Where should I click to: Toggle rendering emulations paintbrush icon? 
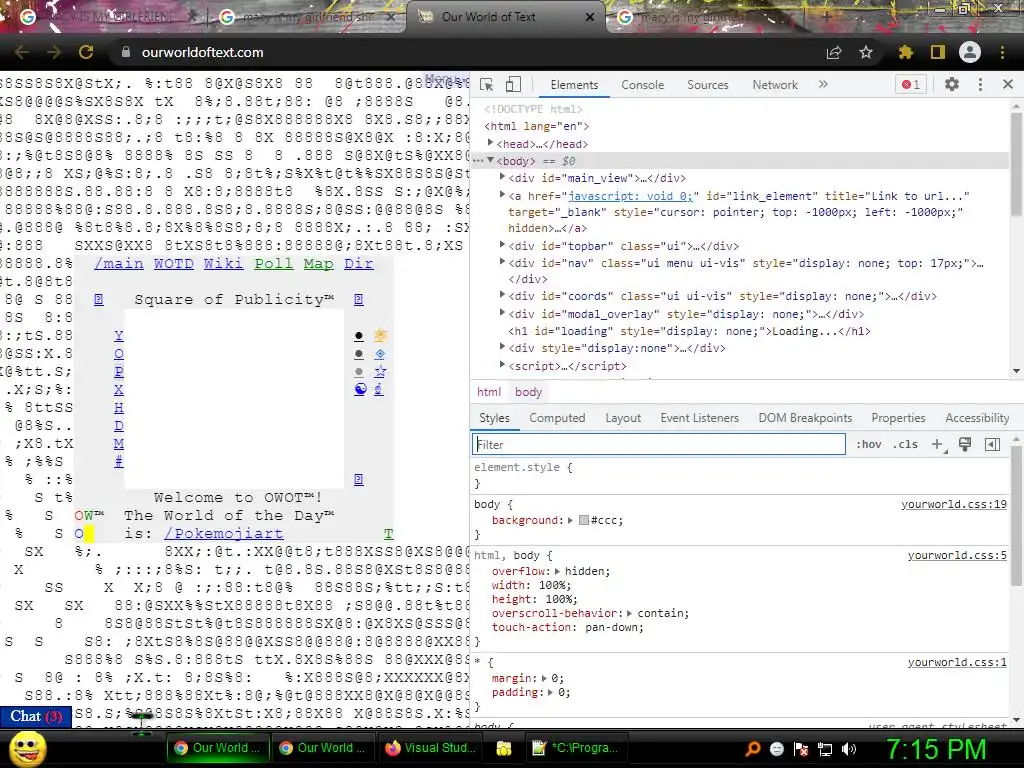coord(965,444)
